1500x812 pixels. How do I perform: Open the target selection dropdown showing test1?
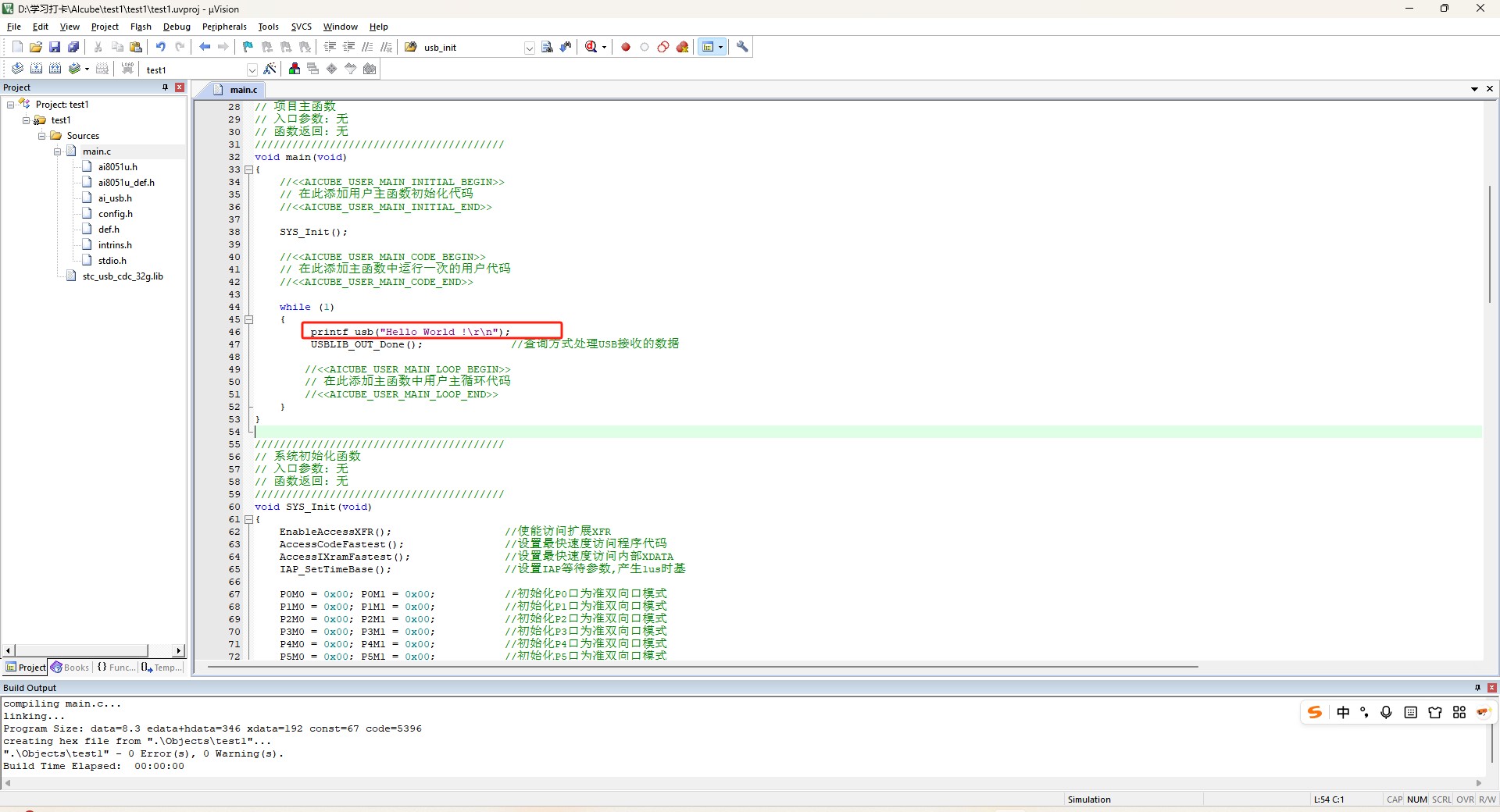click(x=252, y=69)
